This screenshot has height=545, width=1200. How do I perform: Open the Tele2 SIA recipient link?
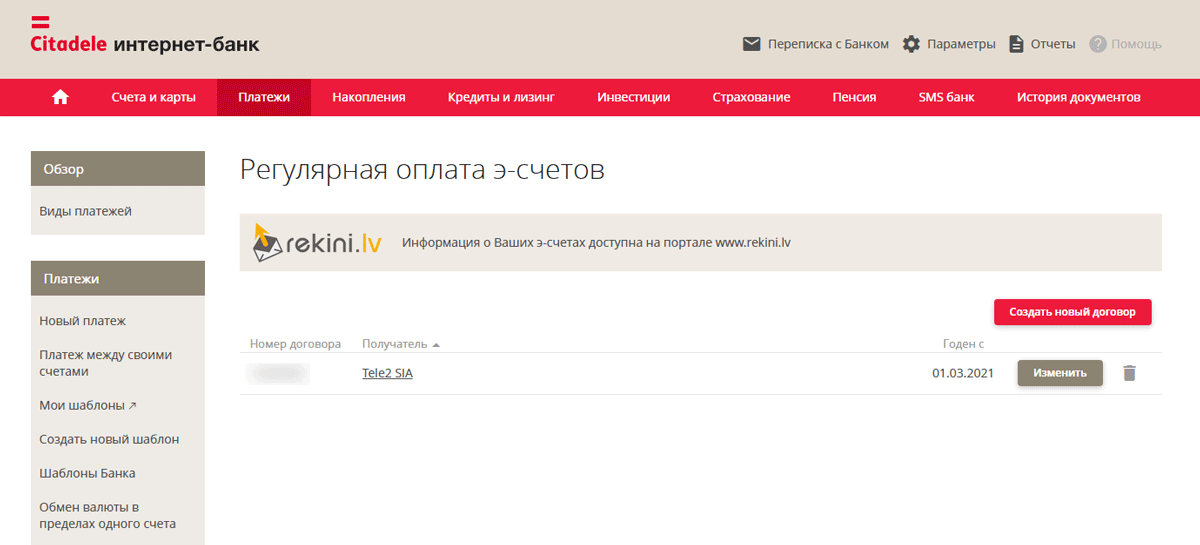(x=387, y=373)
